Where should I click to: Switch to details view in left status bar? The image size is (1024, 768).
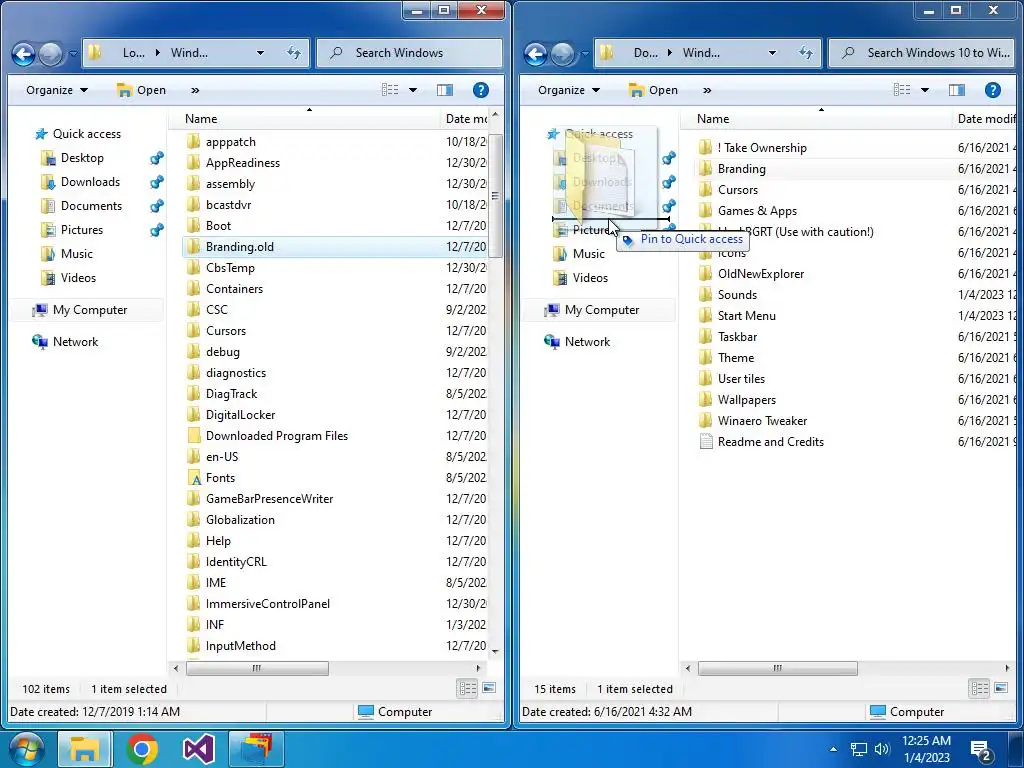[x=468, y=688]
